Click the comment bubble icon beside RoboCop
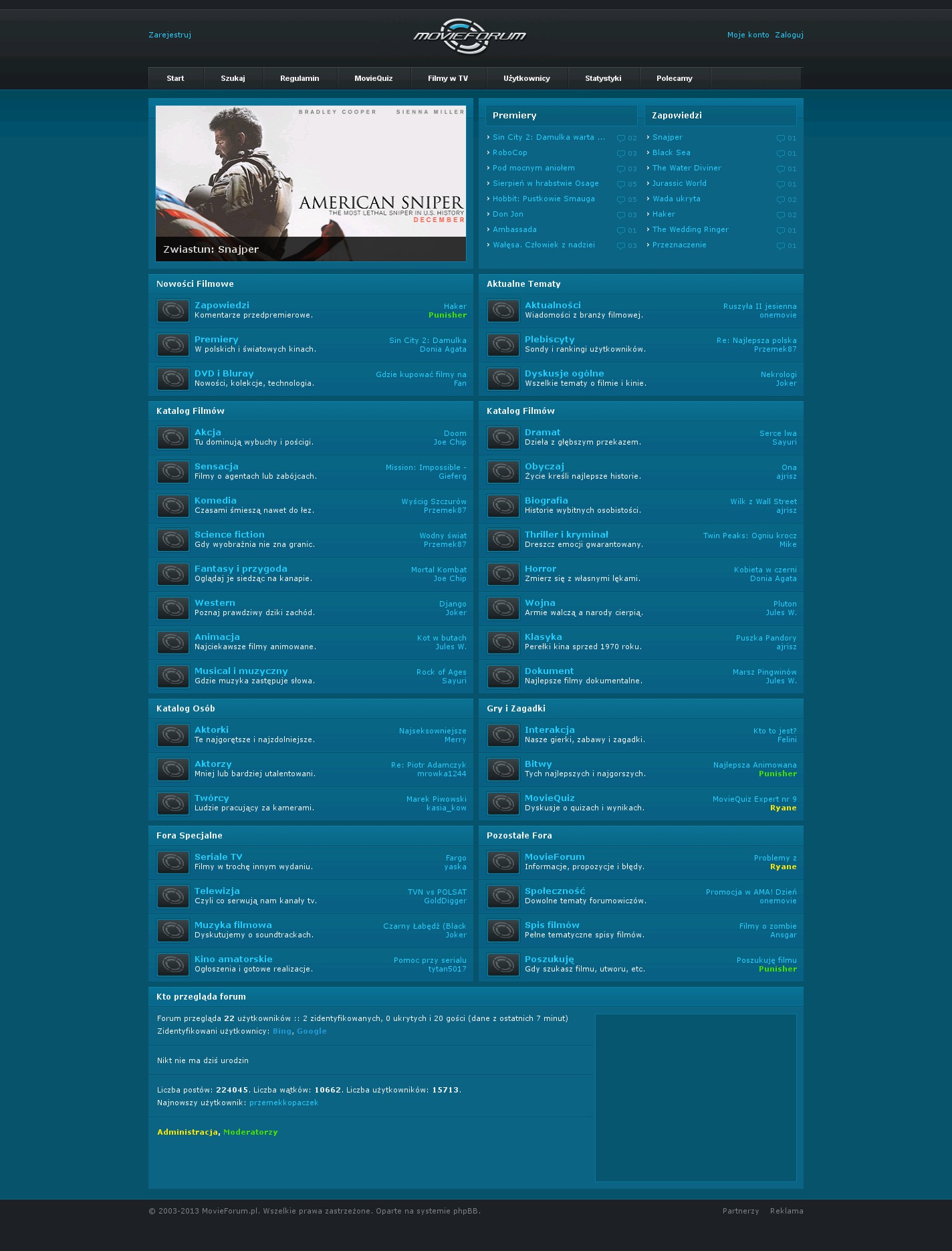This screenshot has height=1251, width=952. [x=621, y=154]
